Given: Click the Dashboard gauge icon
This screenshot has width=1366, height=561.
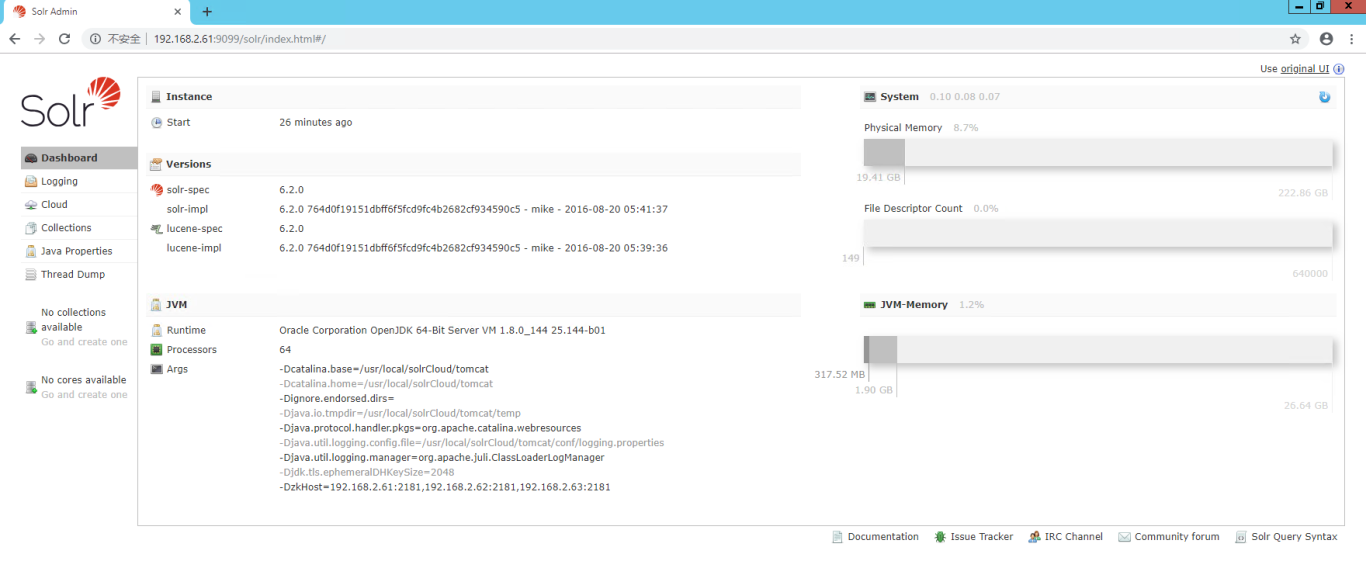Looking at the screenshot, I should (x=31, y=158).
